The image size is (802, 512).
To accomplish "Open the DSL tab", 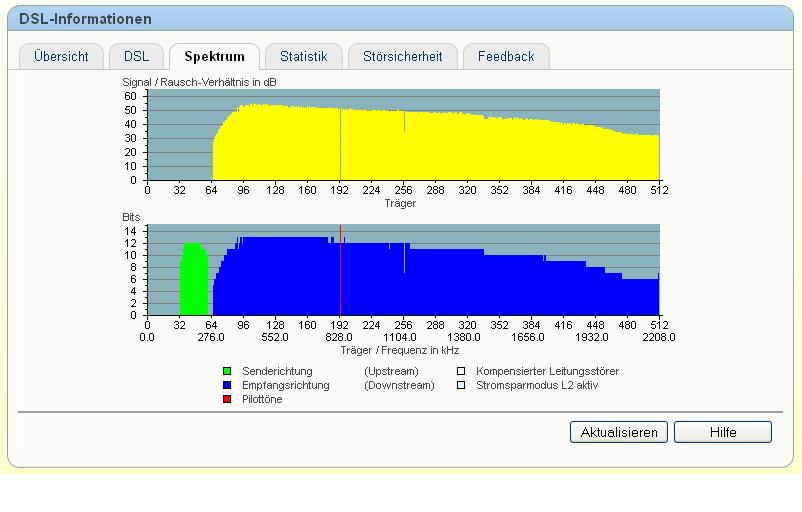I will [x=137, y=56].
